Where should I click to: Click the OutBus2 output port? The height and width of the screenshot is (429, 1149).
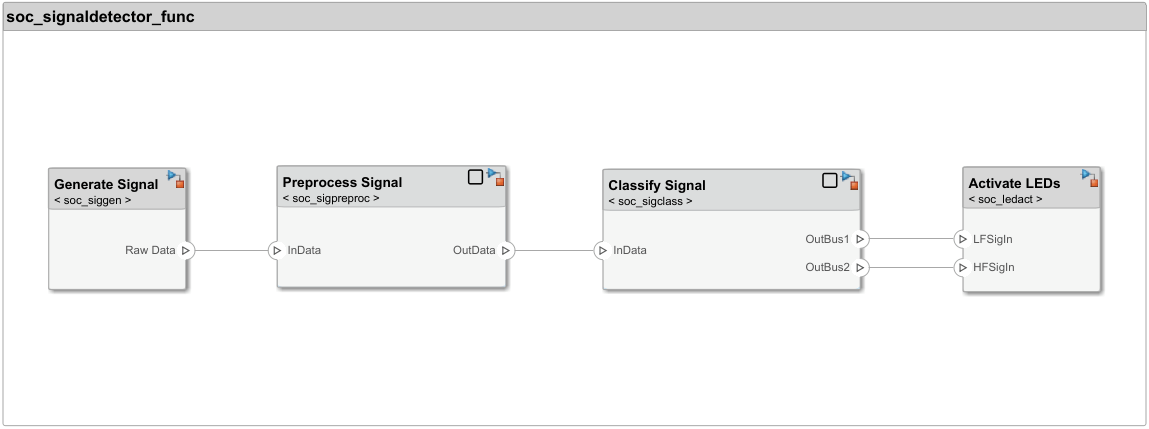point(861,268)
